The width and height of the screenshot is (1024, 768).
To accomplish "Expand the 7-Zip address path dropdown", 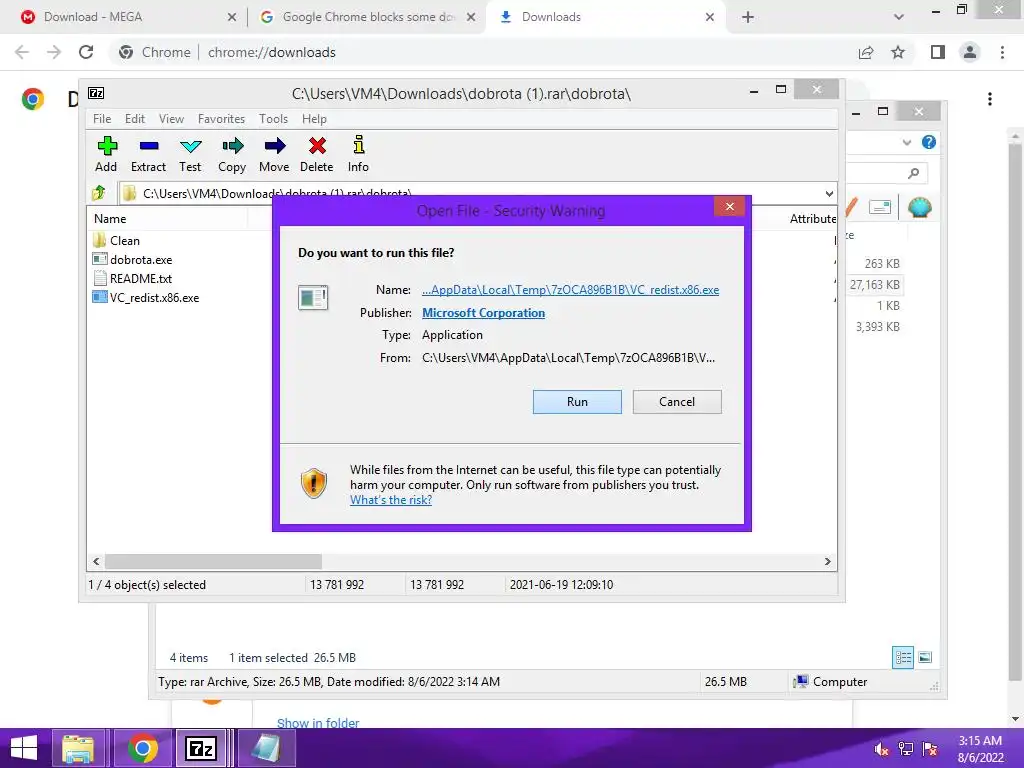I will 829,193.
